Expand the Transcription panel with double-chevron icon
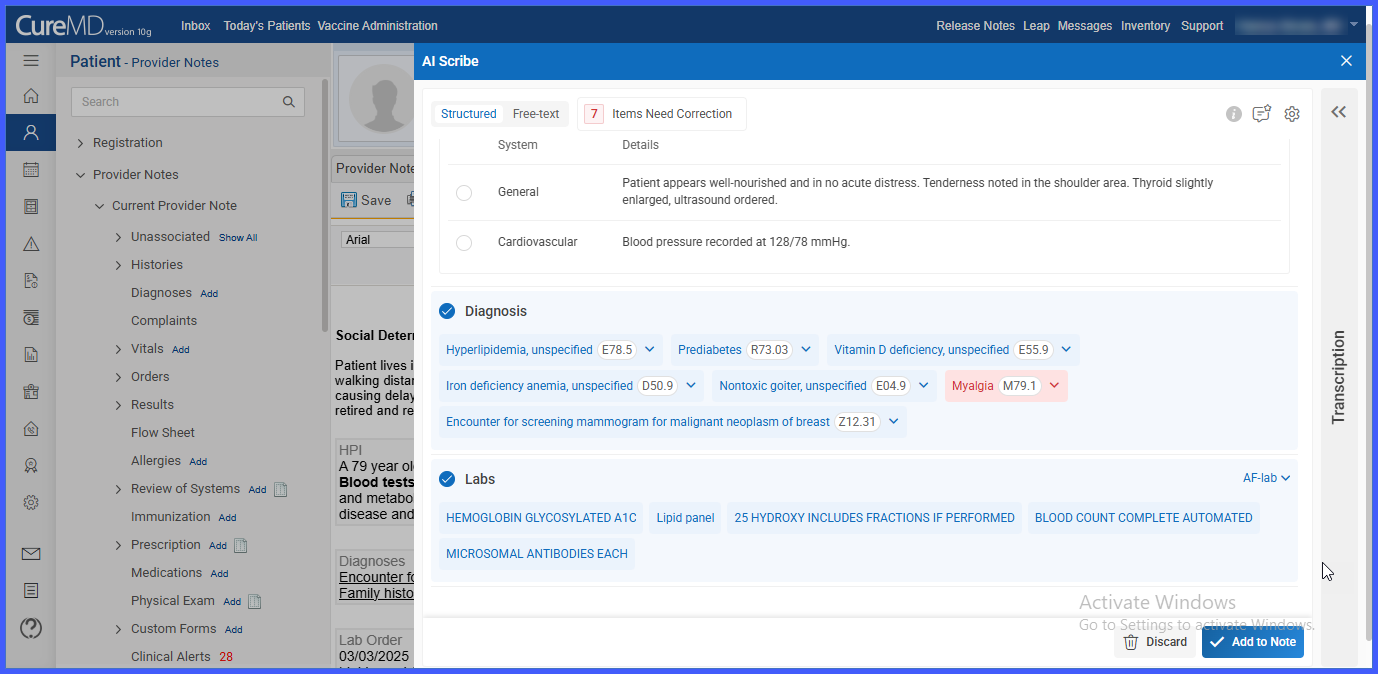This screenshot has width=1378, height=674. [x=1339, y=112]
